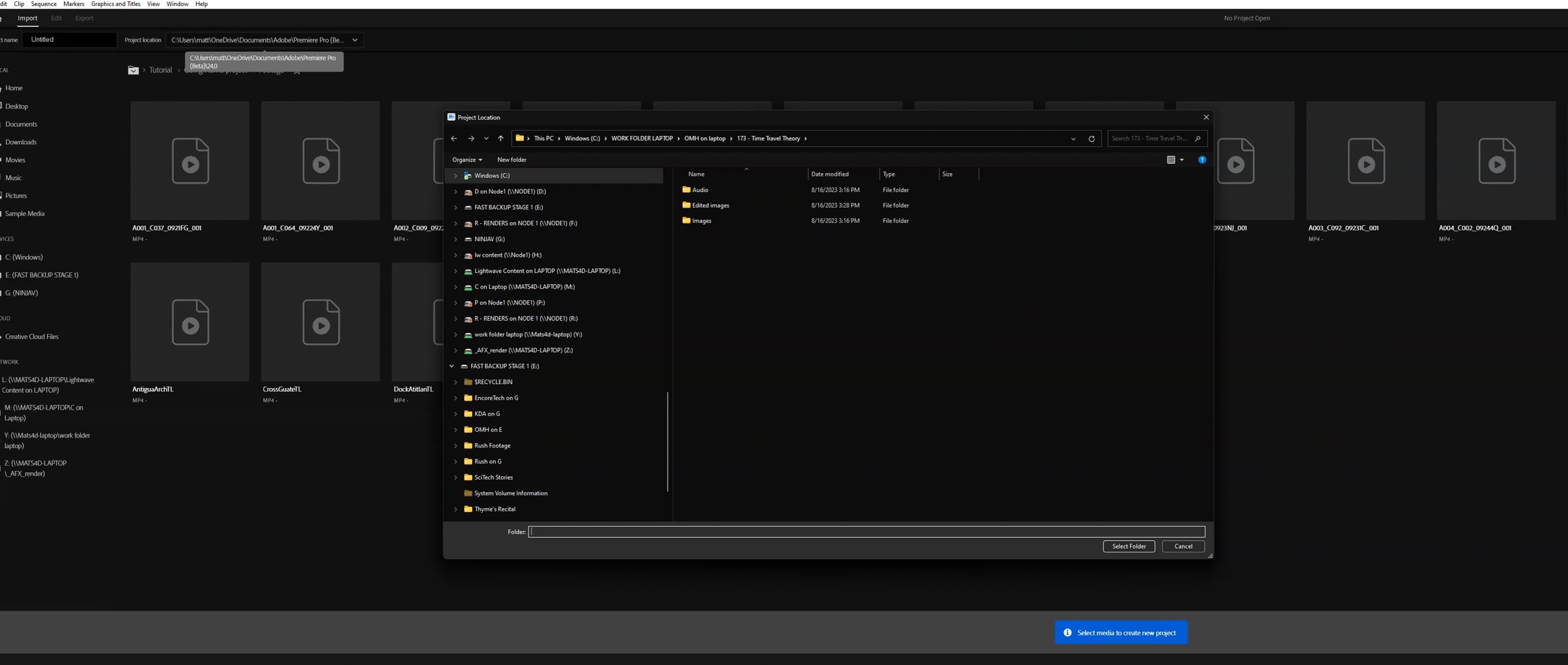Click the New folder button

[512, 159]
